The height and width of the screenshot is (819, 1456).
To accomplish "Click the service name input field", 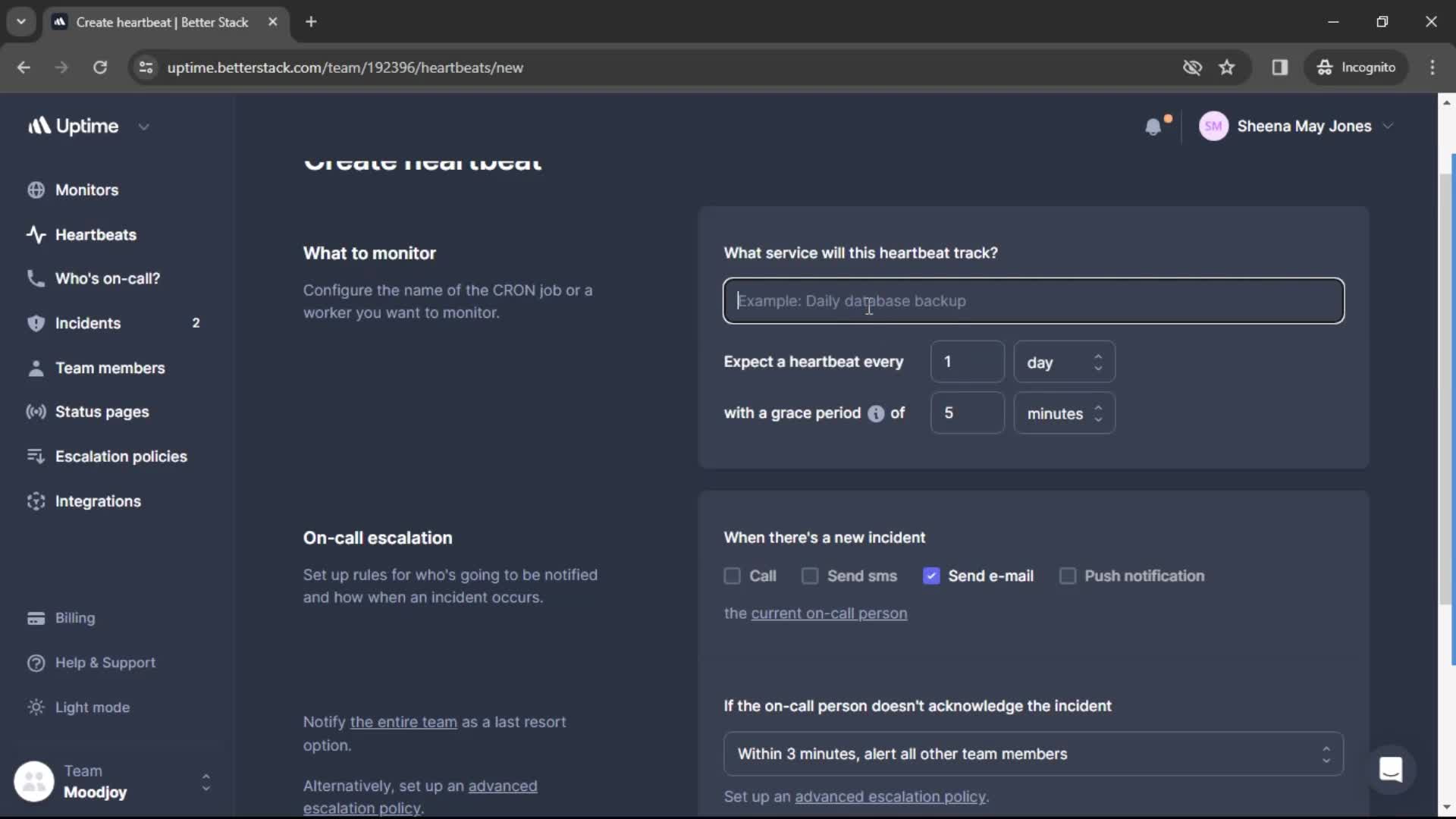I will pyautogui.click(x=1033, y=301).
